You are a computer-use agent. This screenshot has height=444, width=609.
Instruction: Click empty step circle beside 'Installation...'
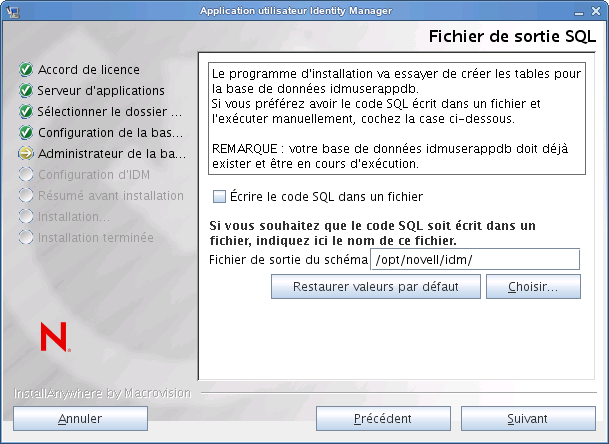point(26,216)
